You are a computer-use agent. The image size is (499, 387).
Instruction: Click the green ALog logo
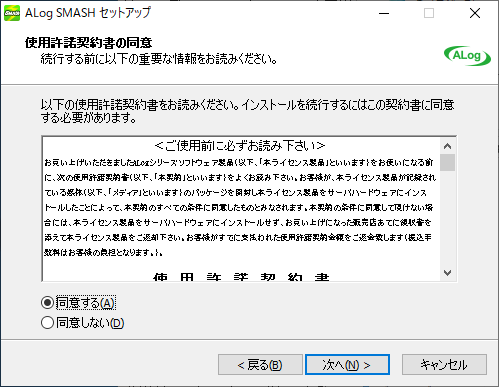(x=467, y=56)
